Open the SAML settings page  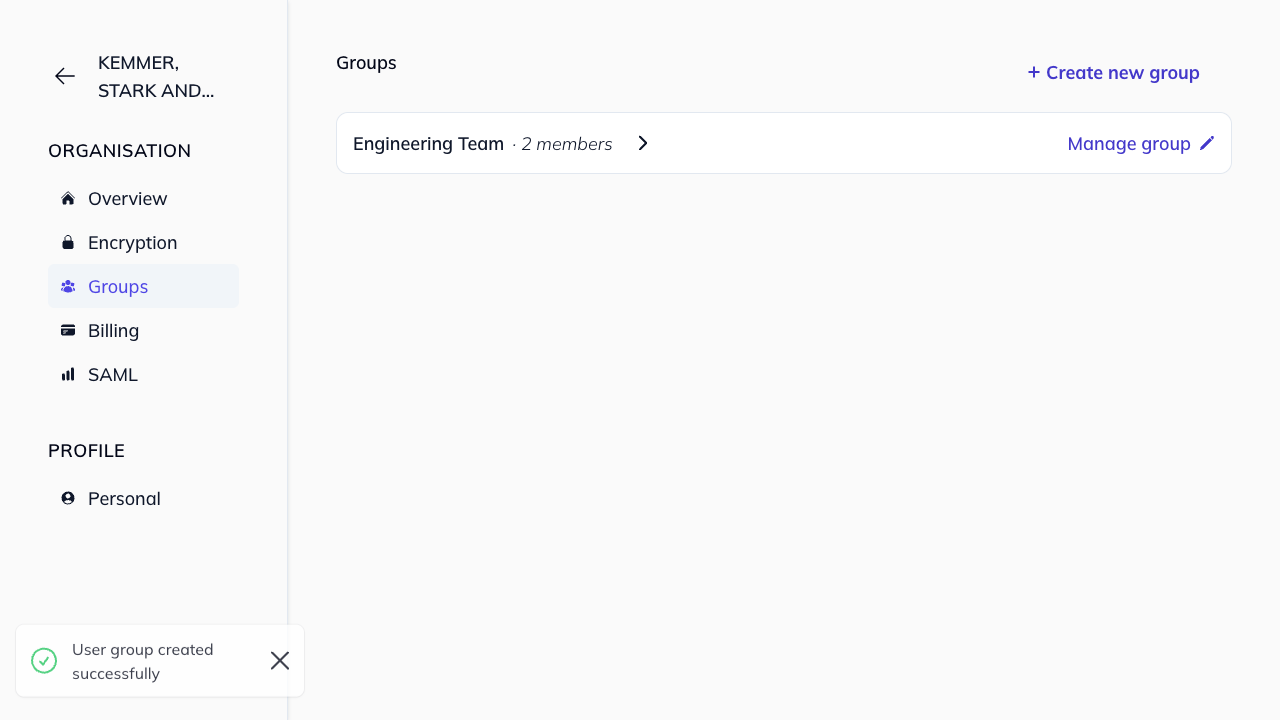coord(112,374)
